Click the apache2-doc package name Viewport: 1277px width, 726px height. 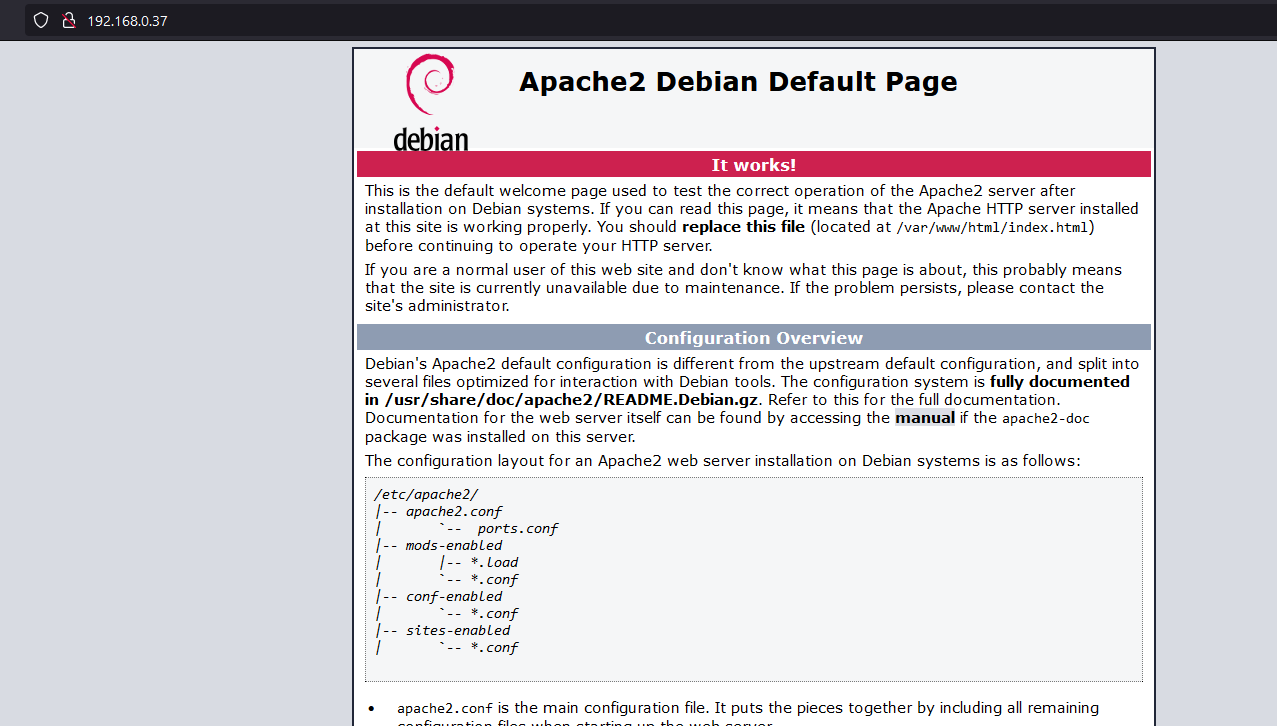point(1046,419)
